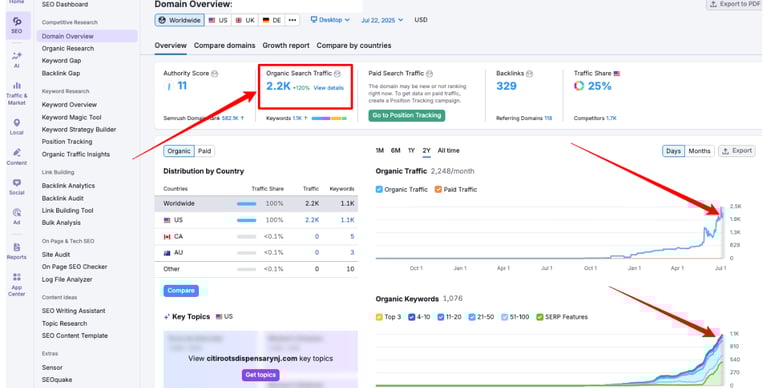The height and width of the screenshot is (388, 768).
Task: Click Authority Score info icon
Action: click(x=215, y=73)
